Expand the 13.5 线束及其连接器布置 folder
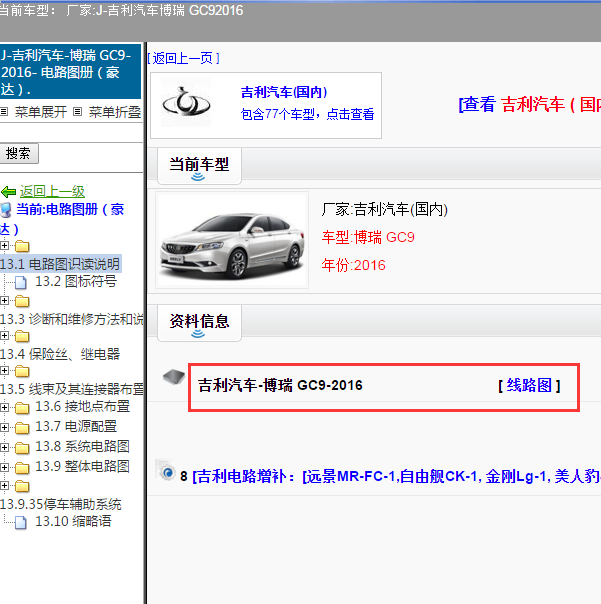The image size is (601, 604). point(4,371)
